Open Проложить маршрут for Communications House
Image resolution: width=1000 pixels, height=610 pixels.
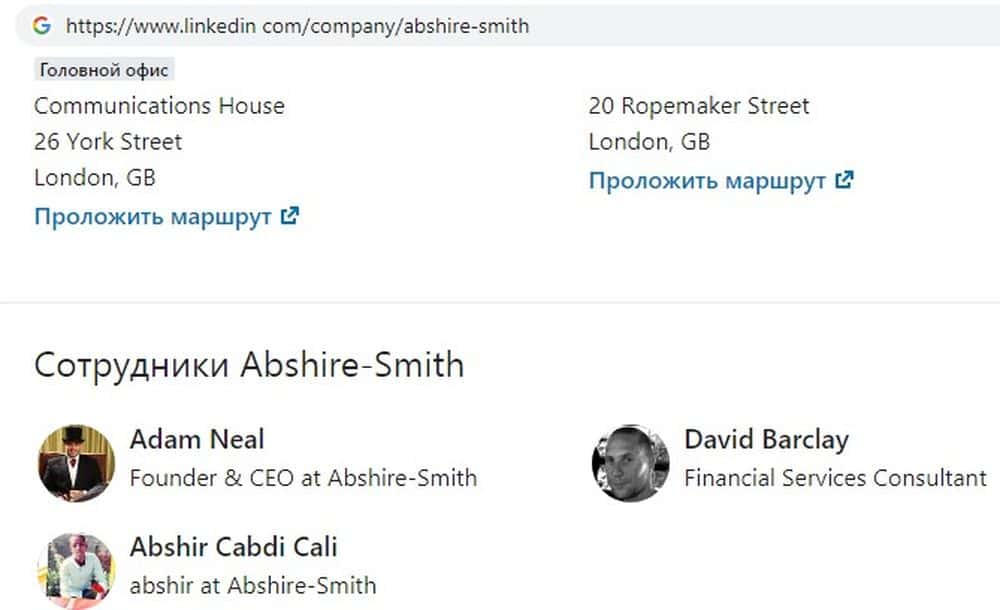[153, 217]
